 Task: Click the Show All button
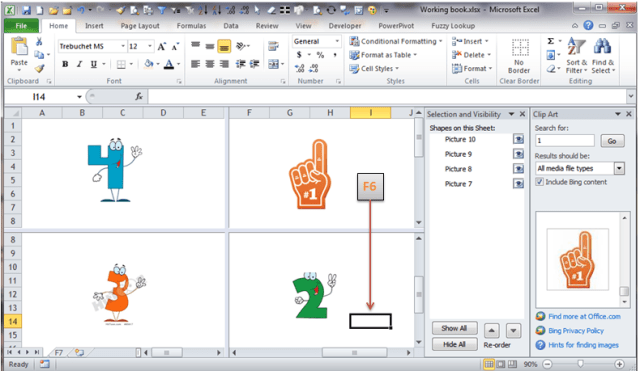click(x=454, y=328)
